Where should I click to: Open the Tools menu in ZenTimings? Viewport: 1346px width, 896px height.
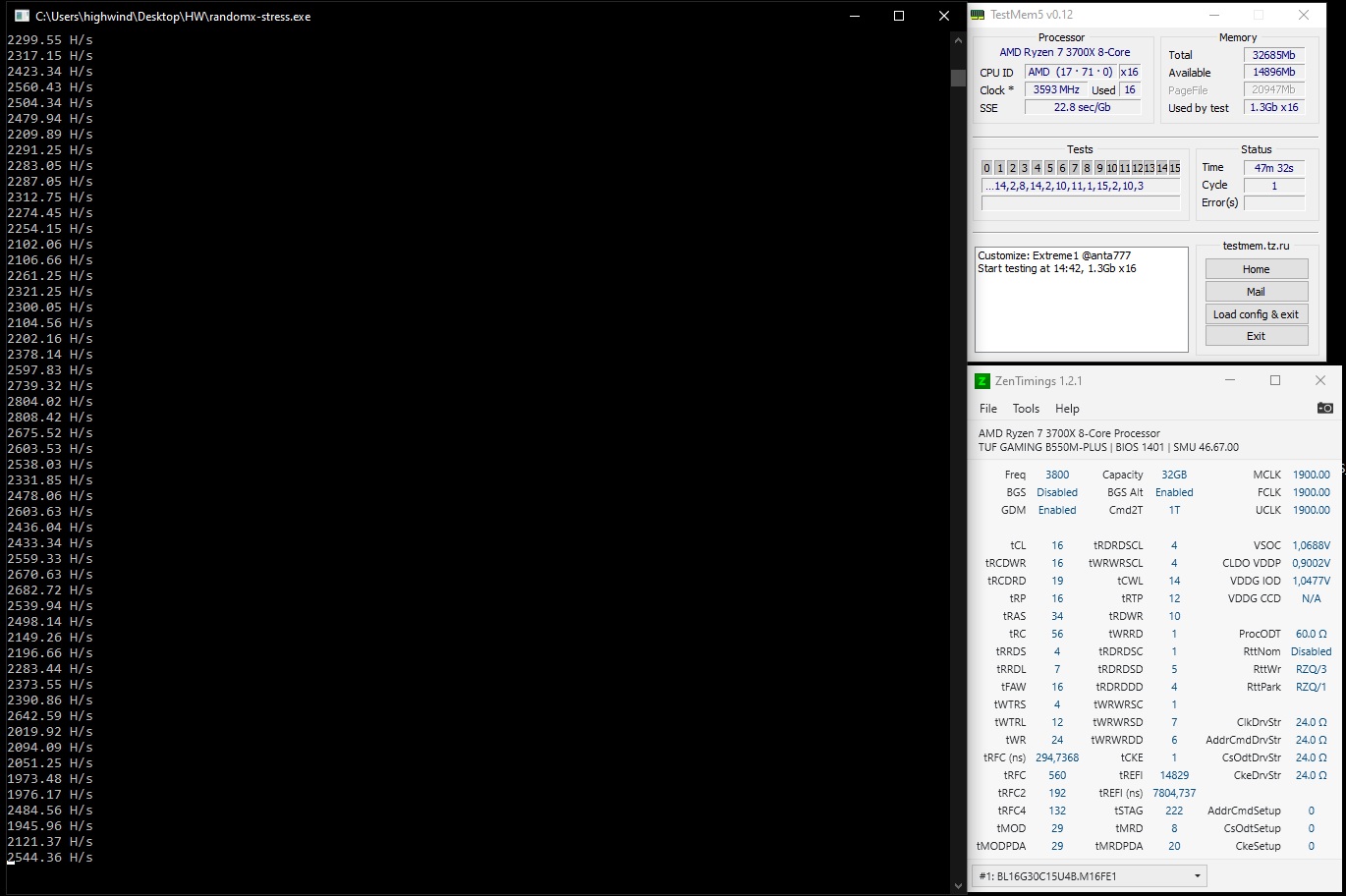pyautogui.click(x=1026, y=409)
